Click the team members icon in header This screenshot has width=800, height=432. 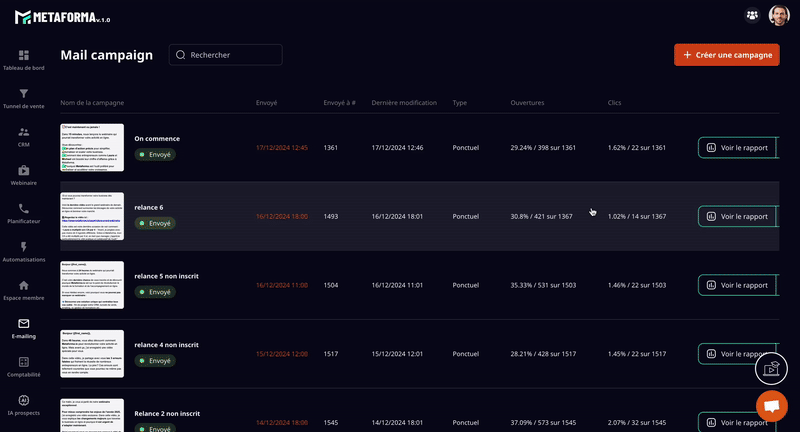click(x=752, y=15)
